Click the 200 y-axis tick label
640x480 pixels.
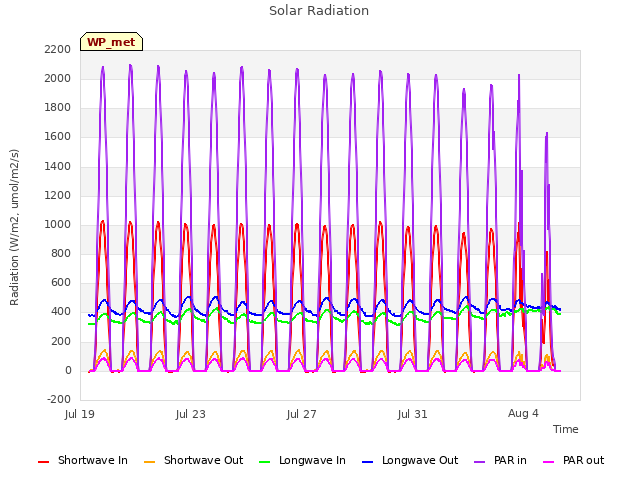61,341
